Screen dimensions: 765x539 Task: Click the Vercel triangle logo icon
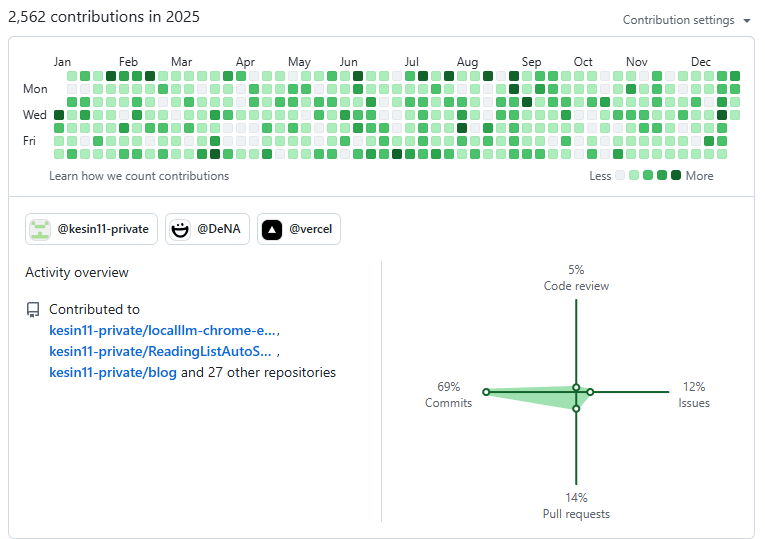click(271, 229)
